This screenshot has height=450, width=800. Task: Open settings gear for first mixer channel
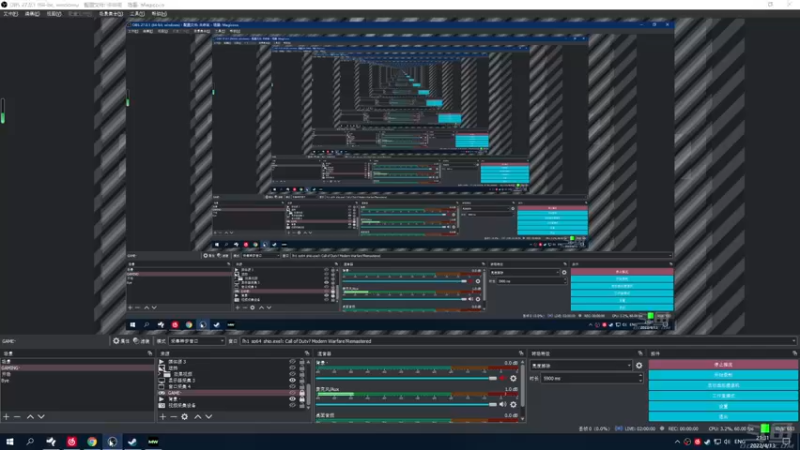point(513,379)
